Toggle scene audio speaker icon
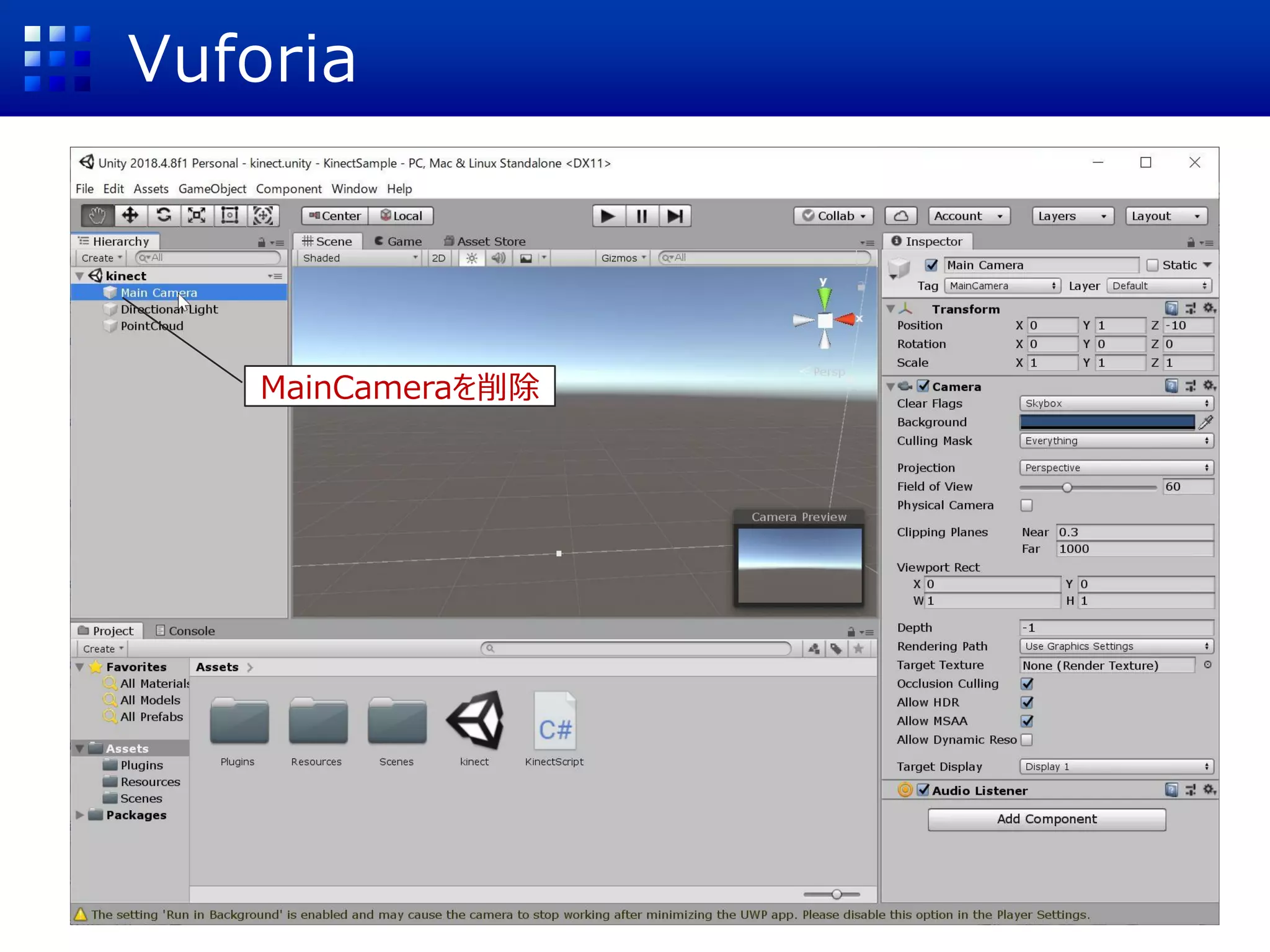The height and width of the screenshot is (952, 1270). coord(499,258)
